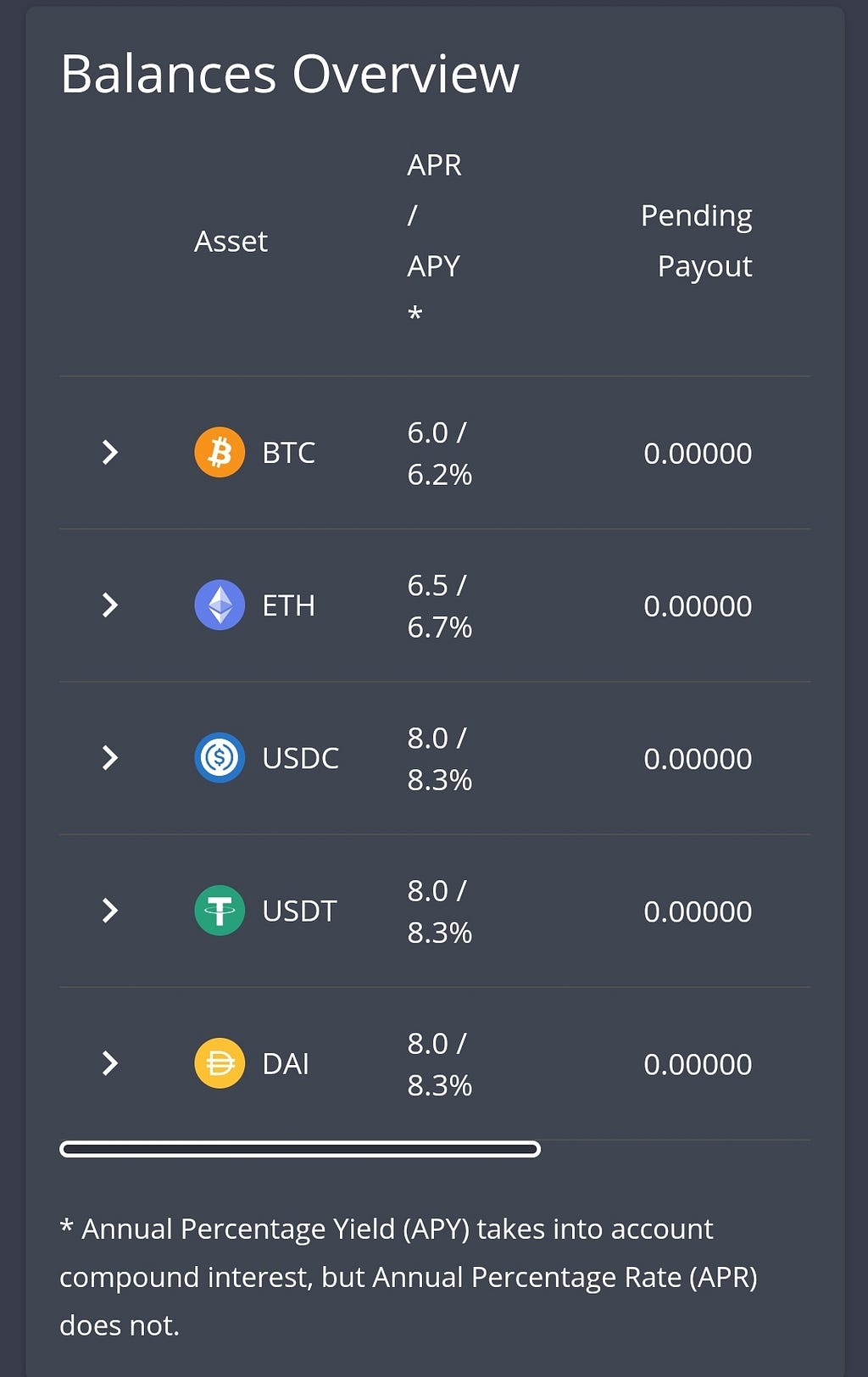Screen dimensions: 868x1377
Task: Click the DAI pending payout amount
Action: click(698, 1064)
